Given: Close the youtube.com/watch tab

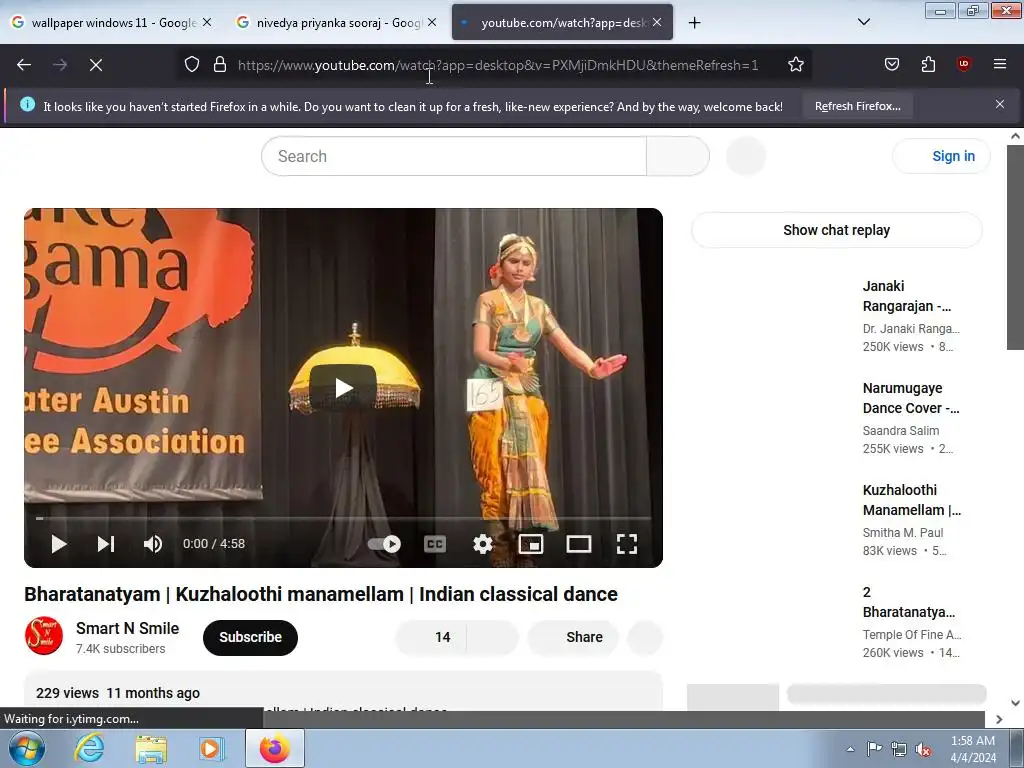Looking at the screenshot, I should pyautogui.click(x=657, y=22).
